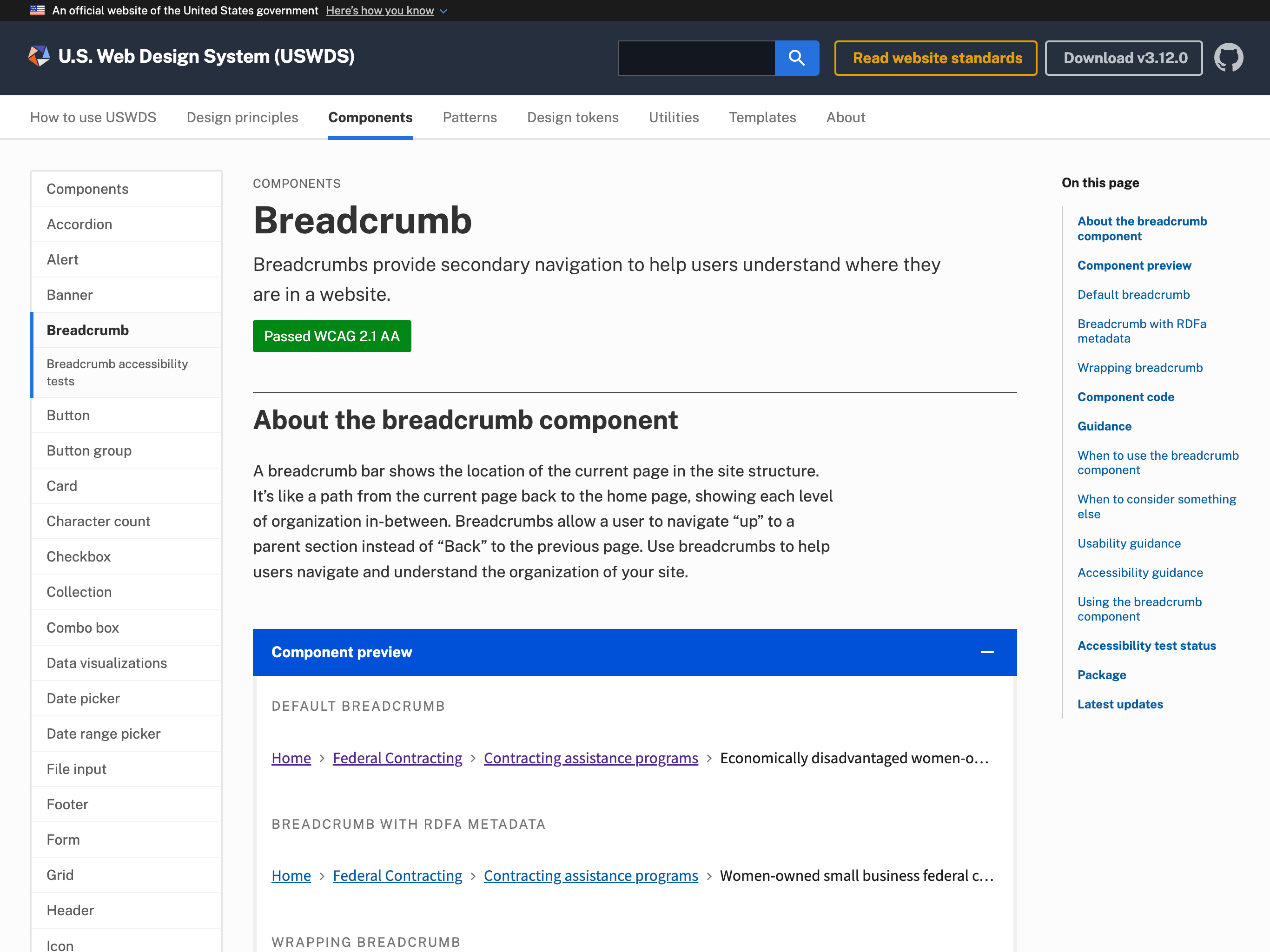Open Design principles nav item
The image size is (1270, 952).
pyautogui.click(x=242, y=117)
